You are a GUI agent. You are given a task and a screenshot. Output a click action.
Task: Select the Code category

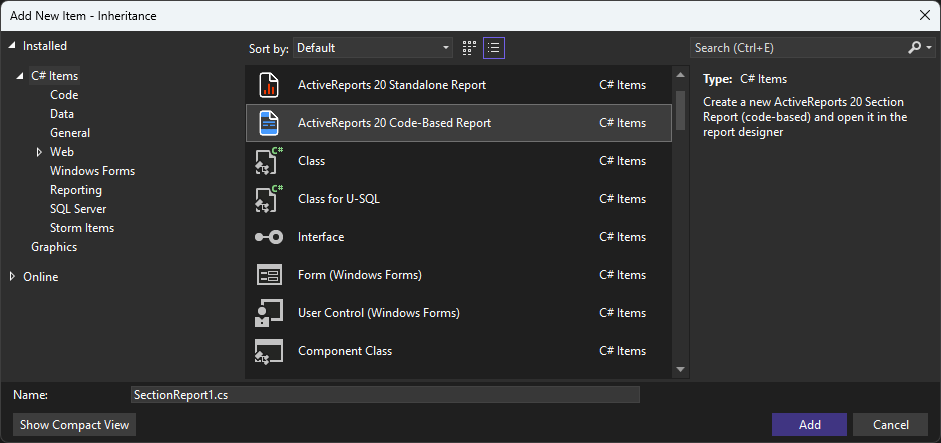pos(64,95)
